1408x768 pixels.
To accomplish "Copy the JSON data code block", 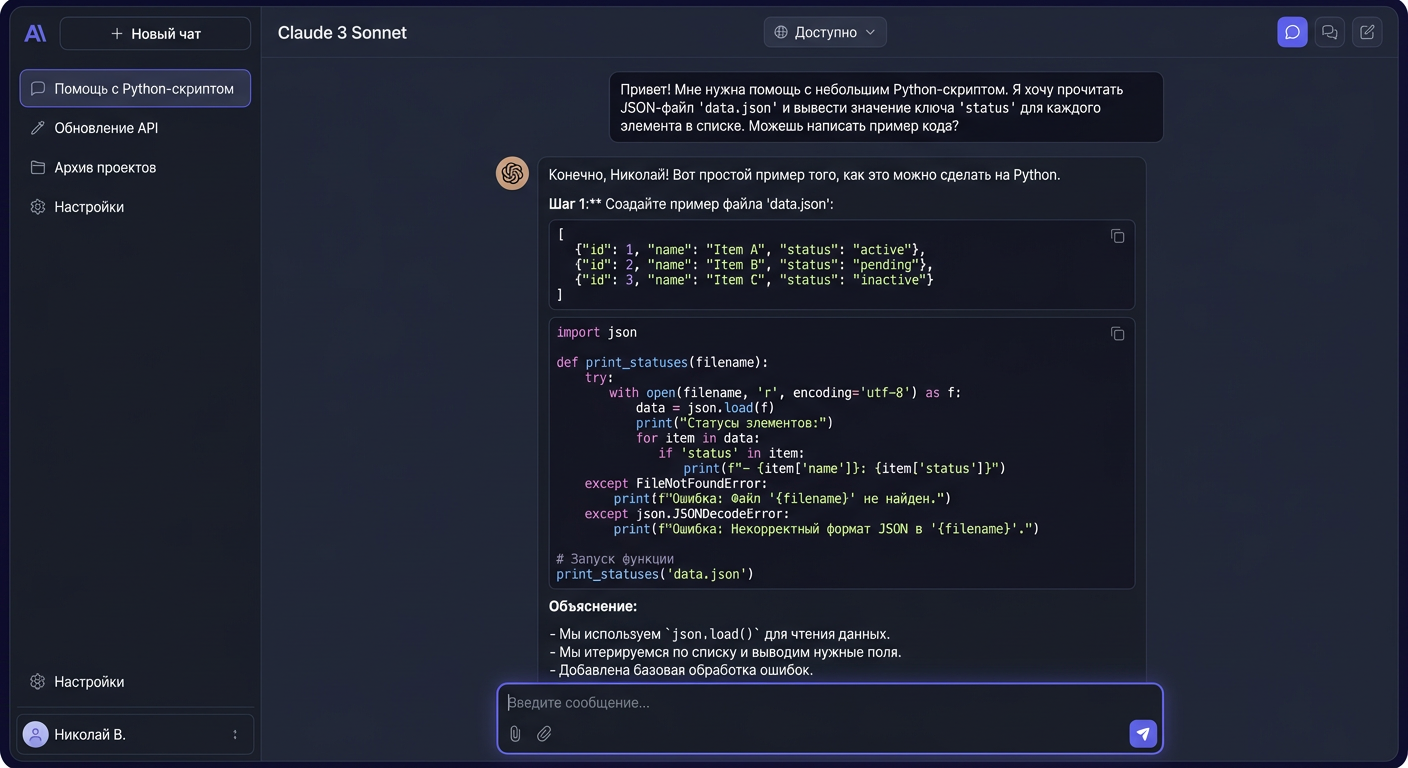I will click(x=1117, y=236).
